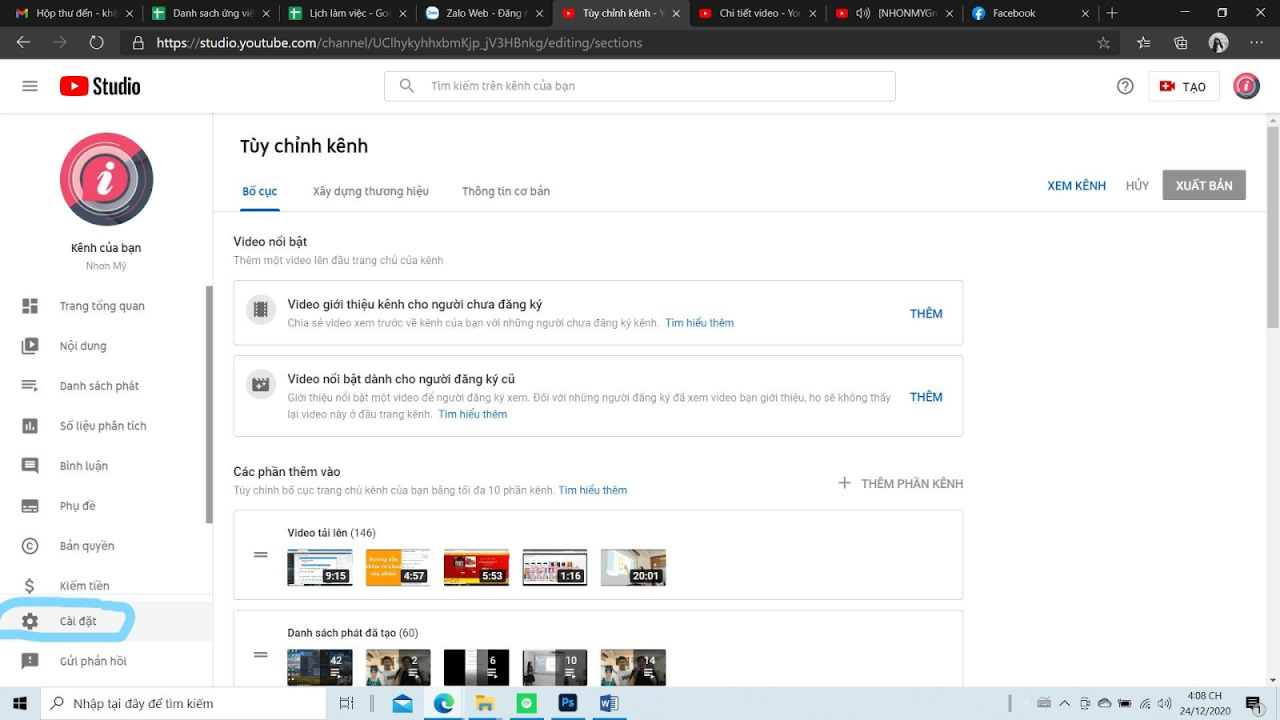Open Tìm hiểu thêm link about channel trailers
The image size is (1280, 720).
tap(699, 322)
